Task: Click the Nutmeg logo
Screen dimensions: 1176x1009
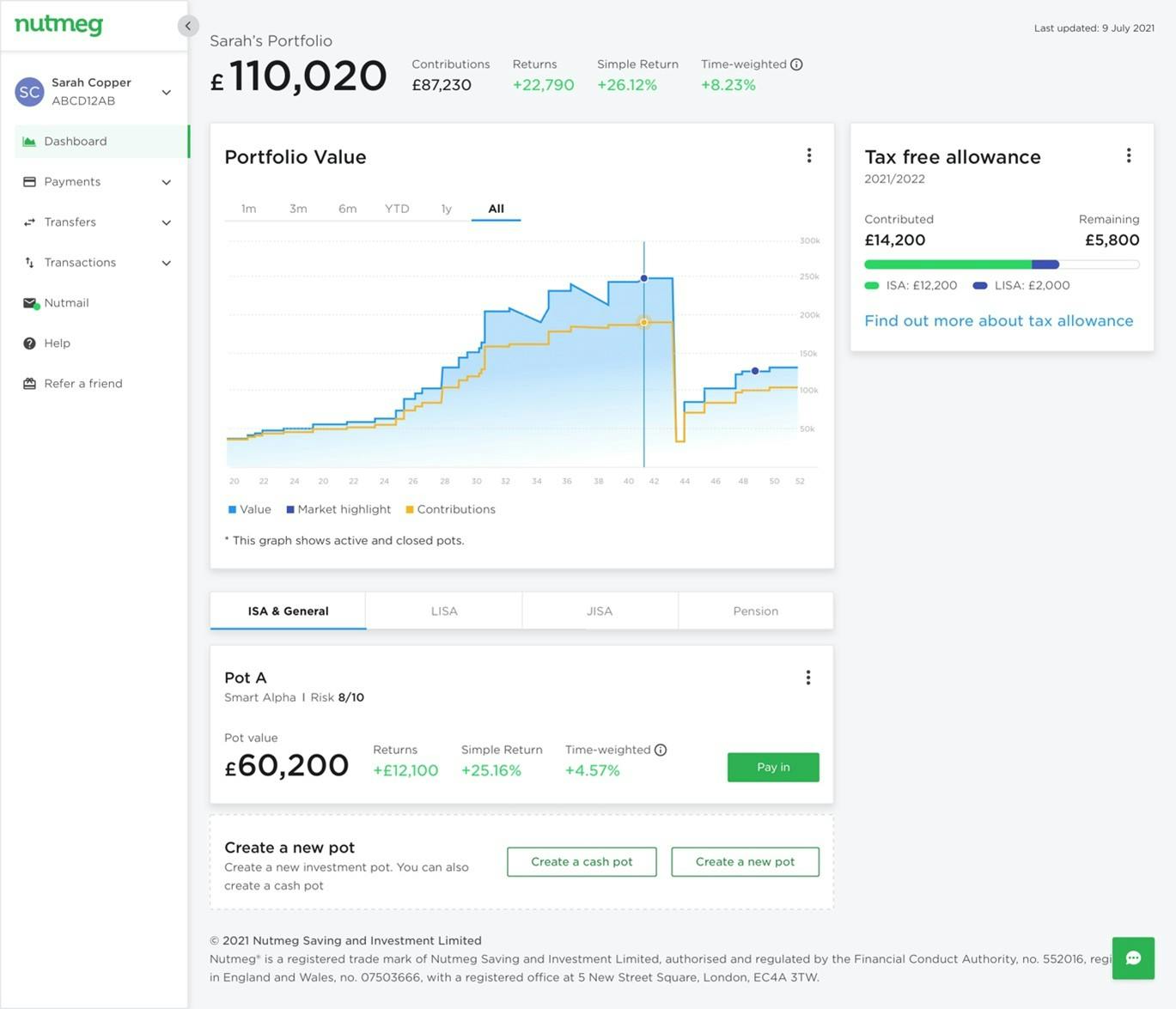Action: pyautogui.click(x=58, y=25)
